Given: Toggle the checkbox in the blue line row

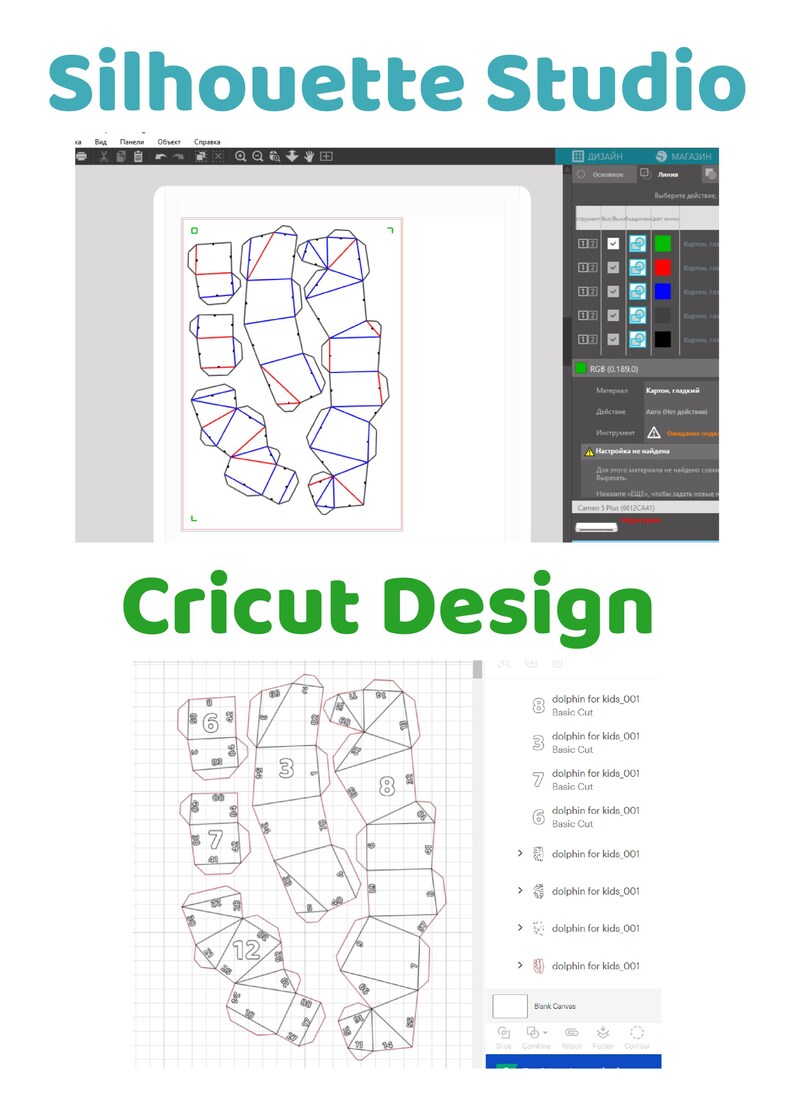Looking at the screenshot, I should tap(613, 291).
